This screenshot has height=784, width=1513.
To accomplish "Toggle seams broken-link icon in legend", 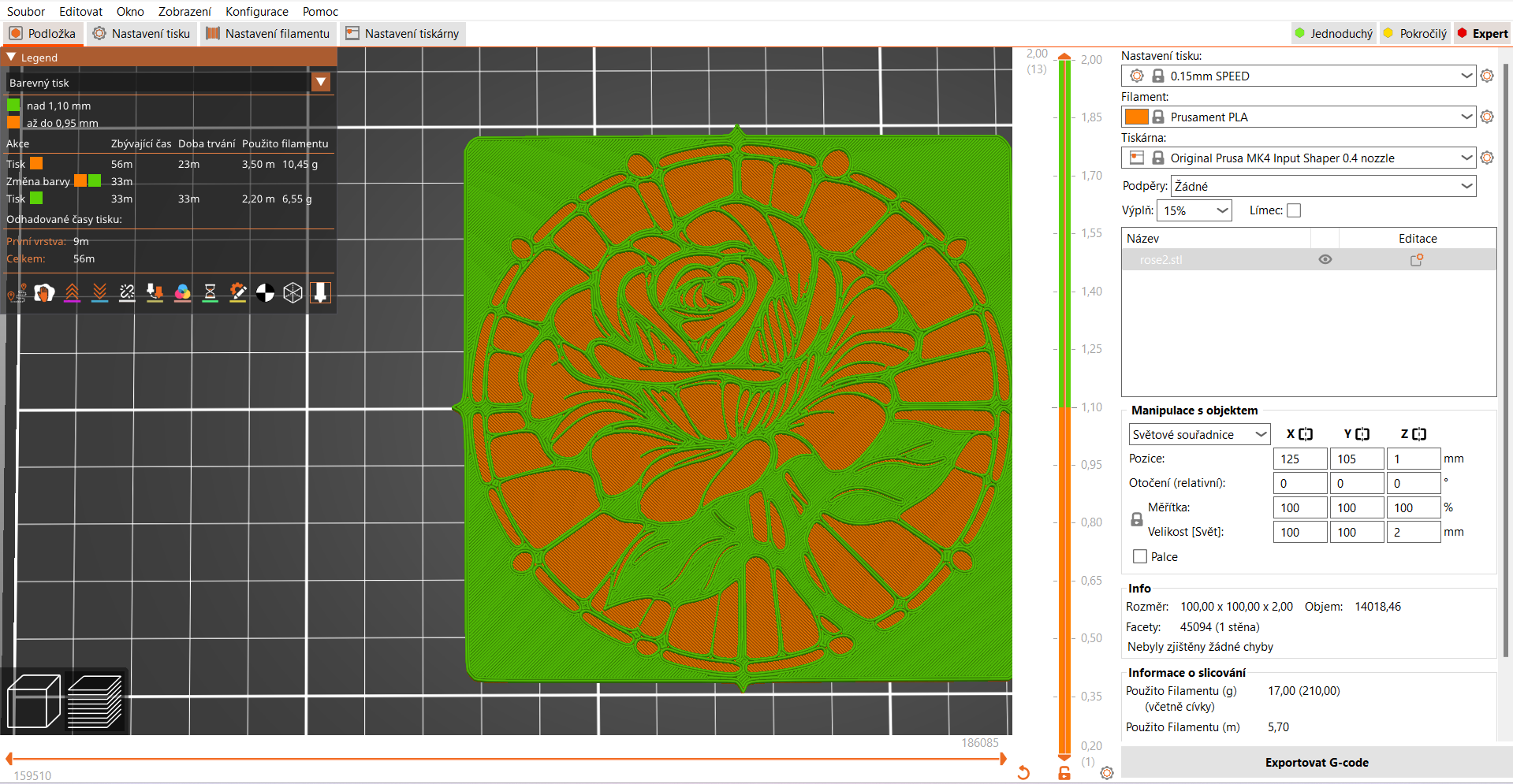I will pyautogui.click(x=127, y=293).
